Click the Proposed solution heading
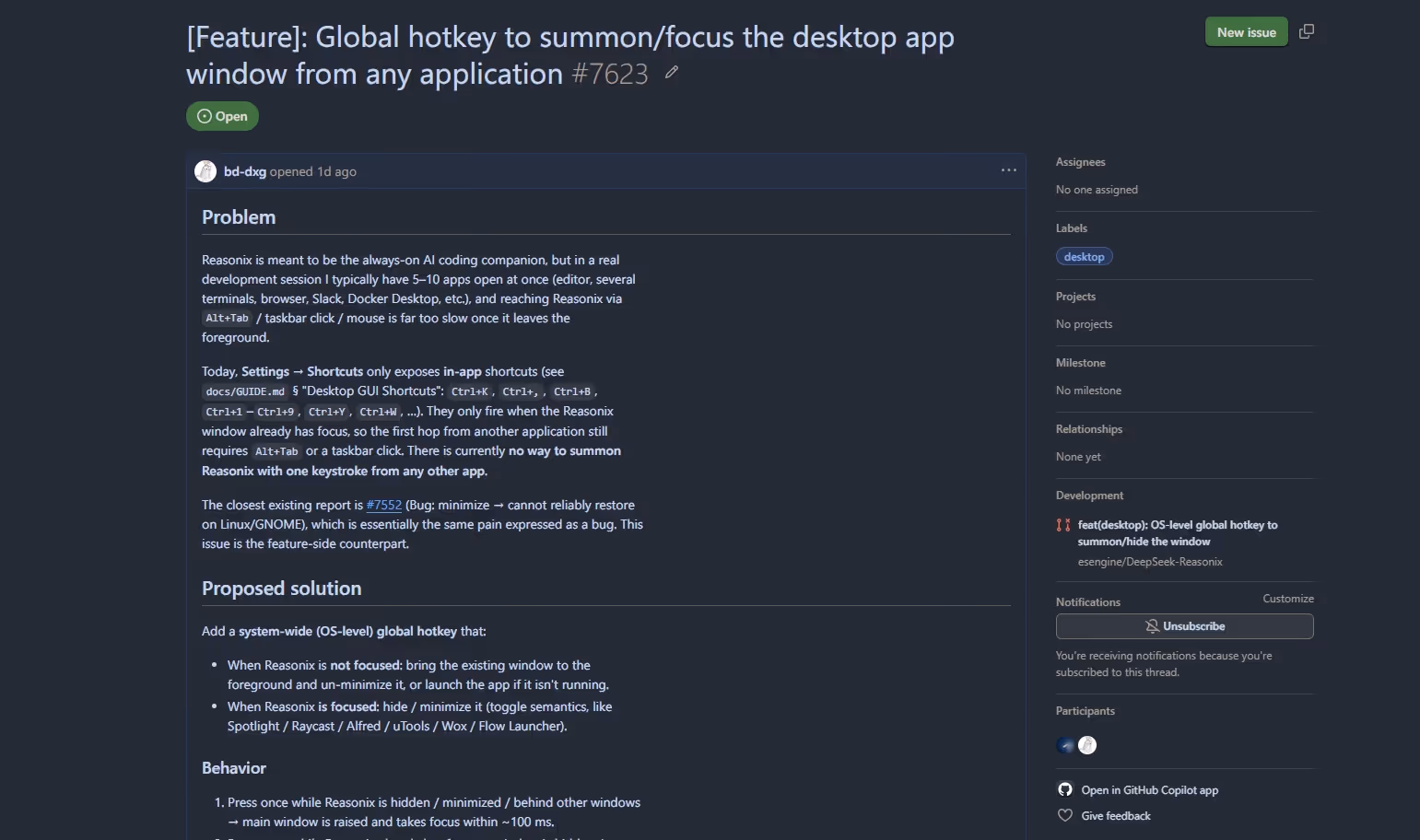 coord(282,589)
